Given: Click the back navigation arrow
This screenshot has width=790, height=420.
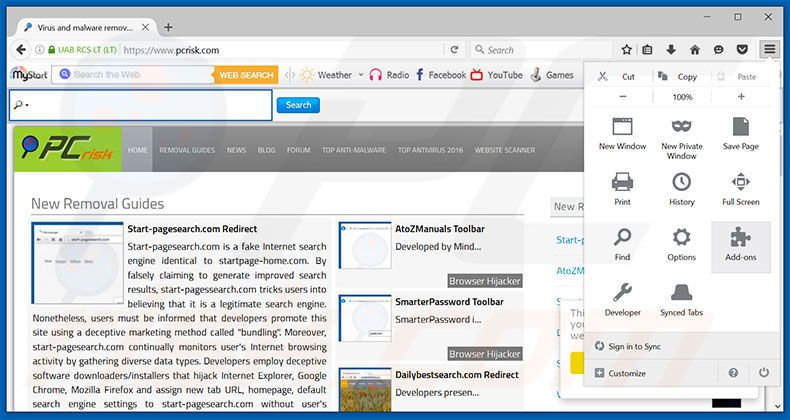Looking at the screenshot, I should pos(21,50).
